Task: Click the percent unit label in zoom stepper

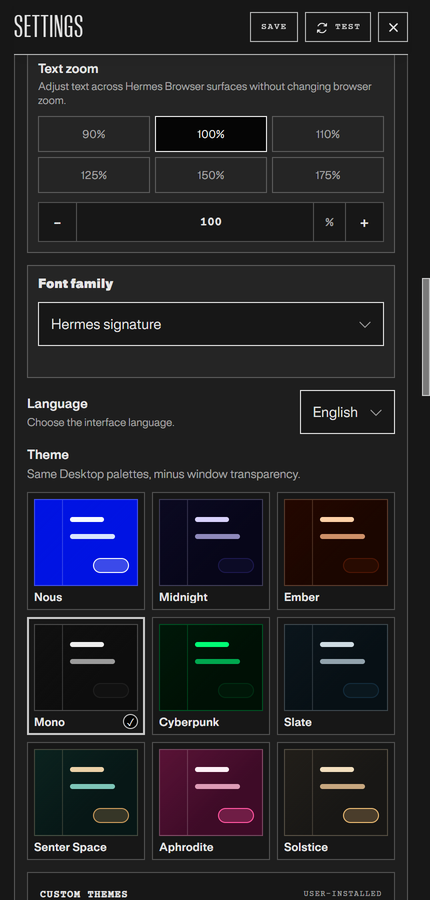Action: coord(330,222)
